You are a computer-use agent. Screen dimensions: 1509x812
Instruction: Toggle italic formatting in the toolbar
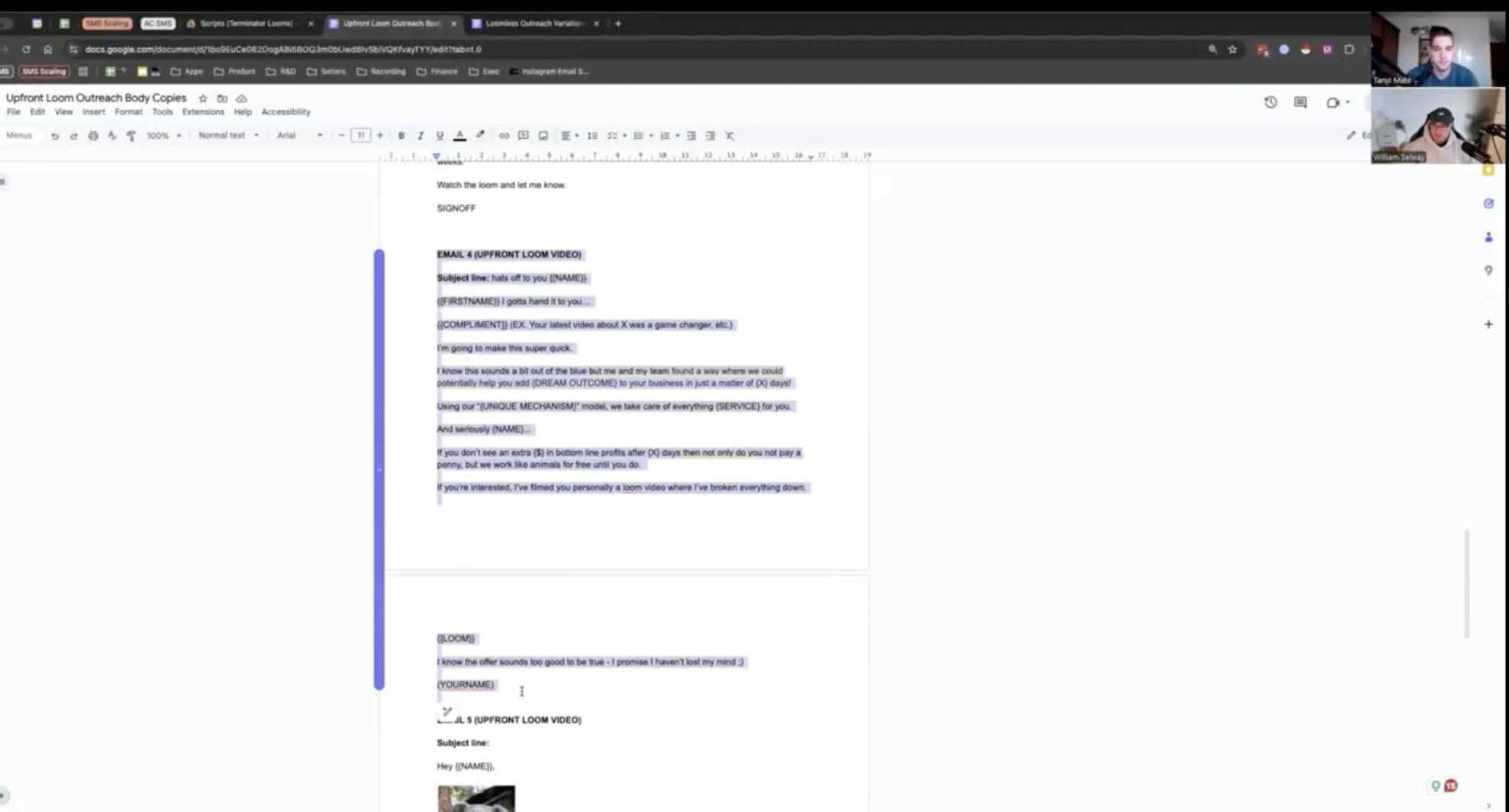pyautogui.click(x=420, y=136)
